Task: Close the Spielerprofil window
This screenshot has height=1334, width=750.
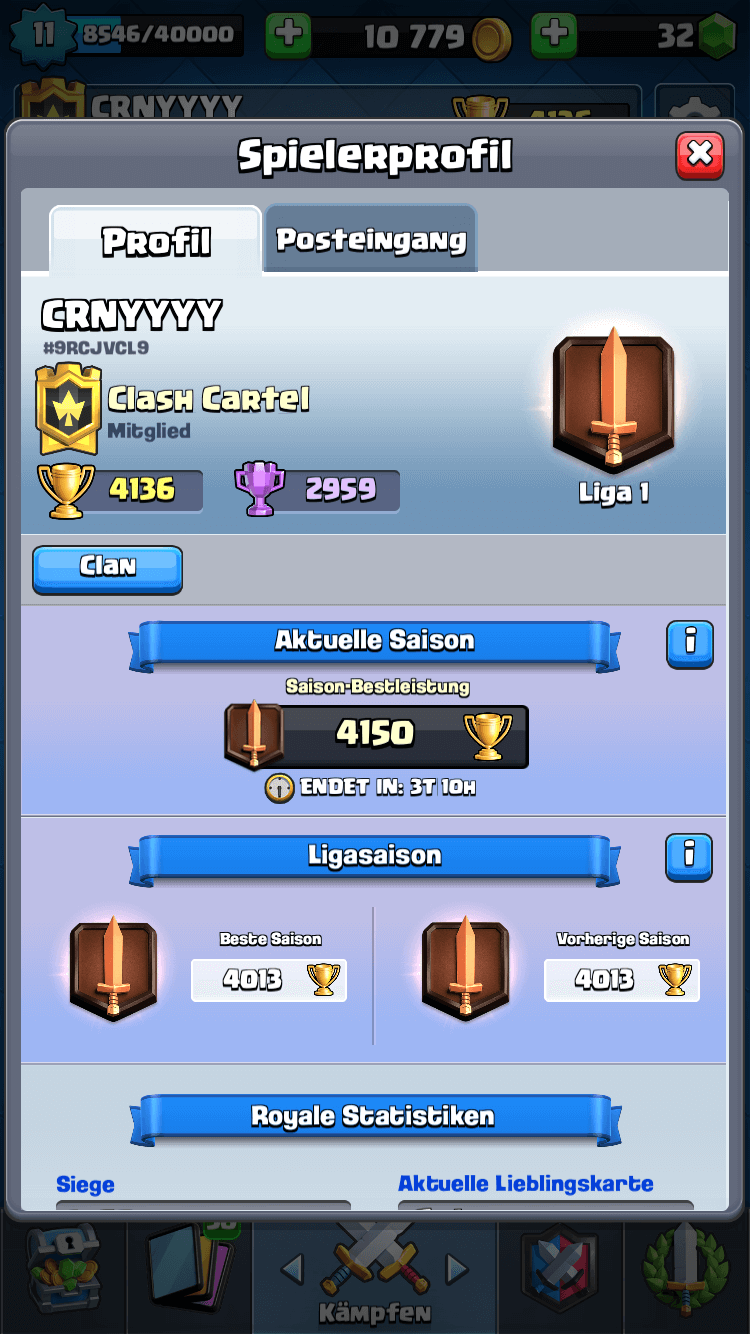Action: [700, 155]
